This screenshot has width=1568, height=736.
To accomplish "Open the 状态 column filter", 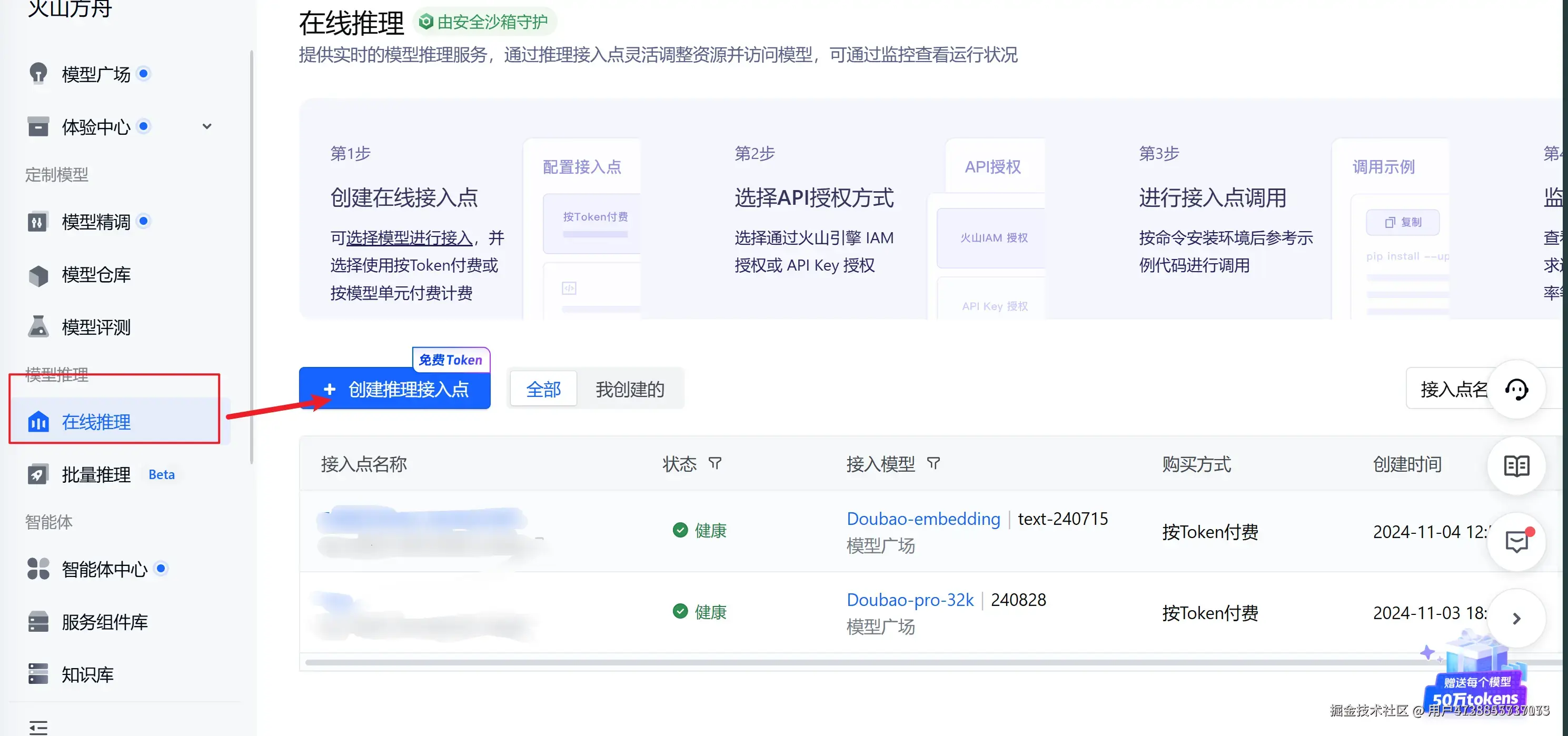I will [715, 464].
